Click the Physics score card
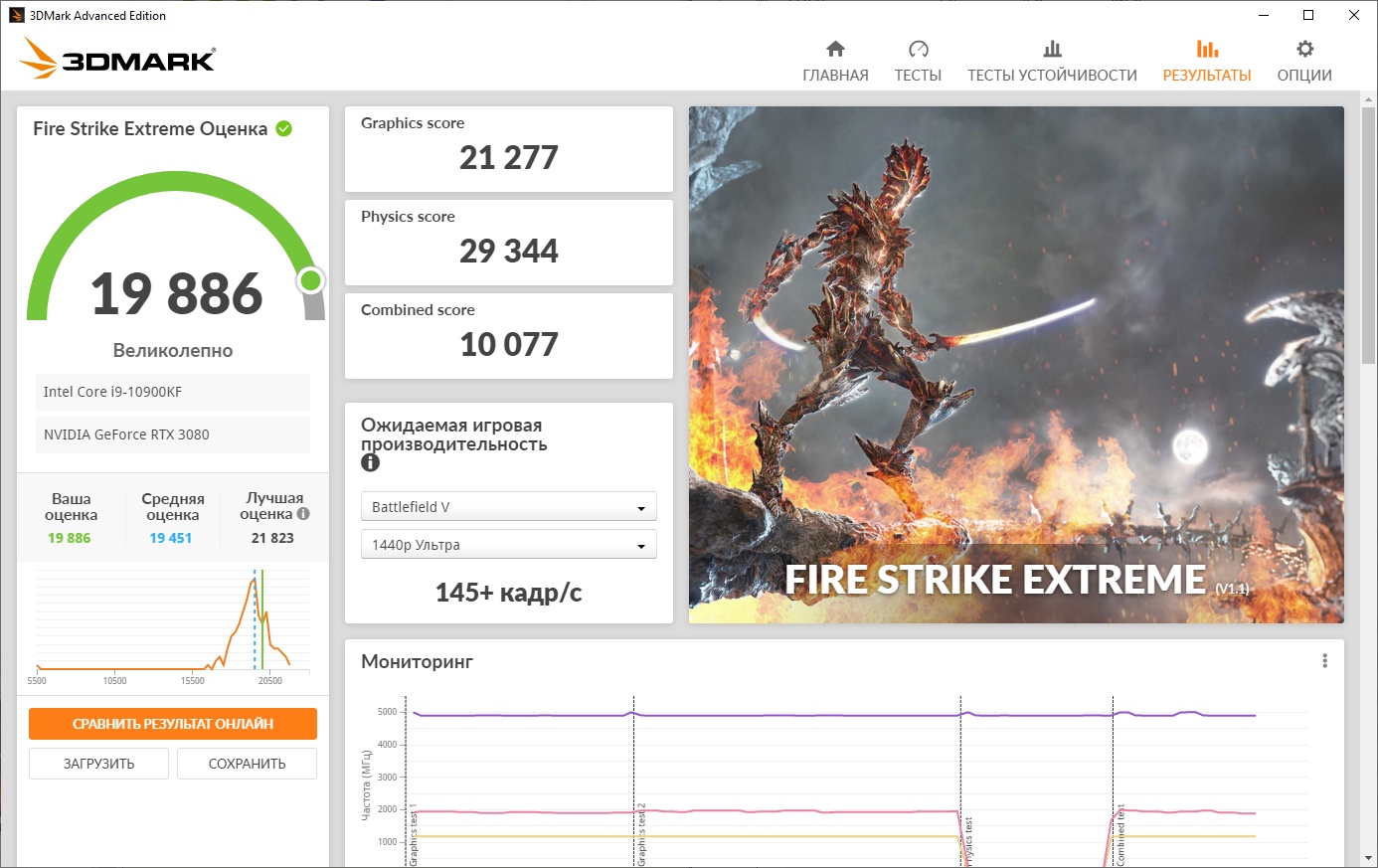 508,243
